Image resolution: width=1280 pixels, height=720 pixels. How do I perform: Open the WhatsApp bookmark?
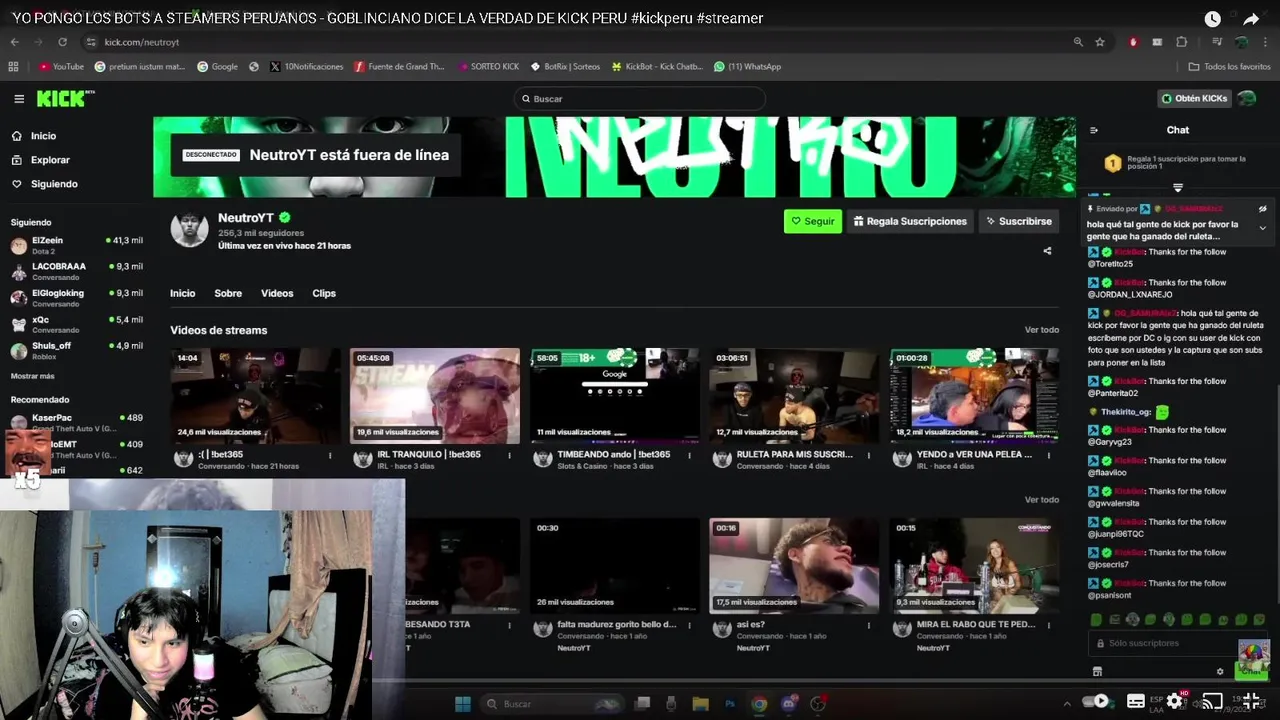click(747, 67)
